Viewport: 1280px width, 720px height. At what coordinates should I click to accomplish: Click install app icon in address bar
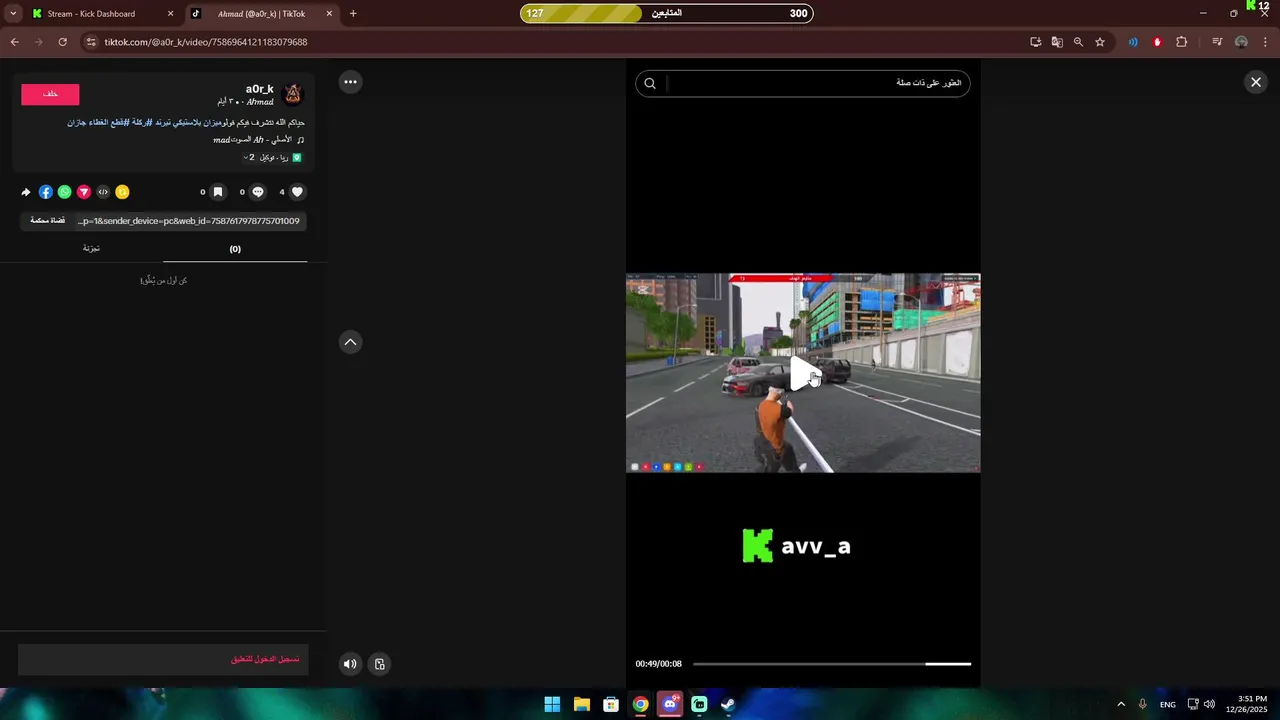point(1036,42)
